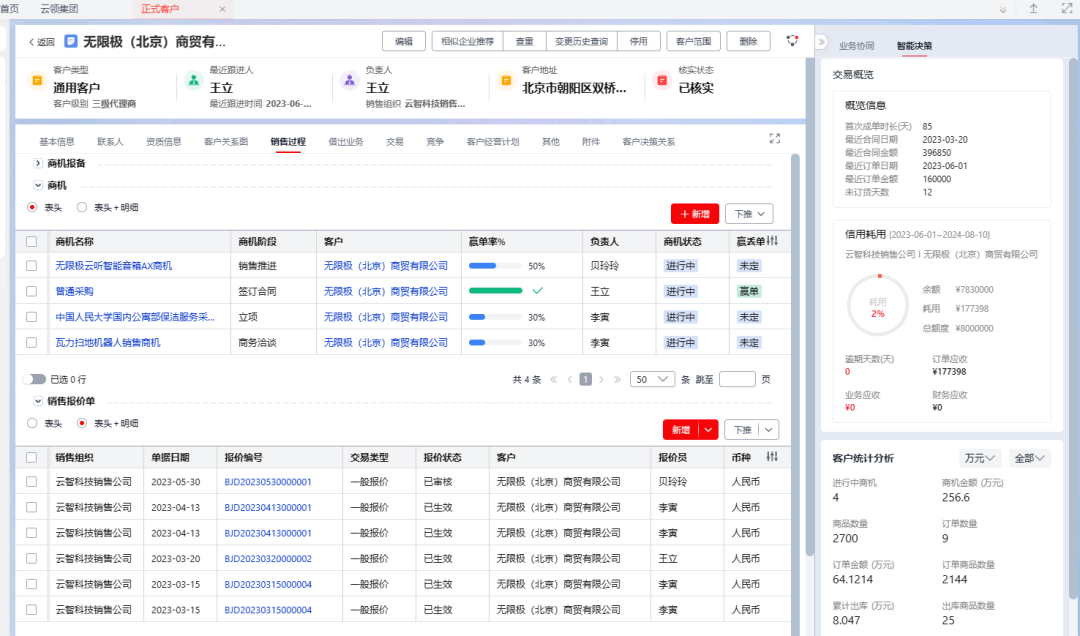This screenshot has height=636, width=1080.
Task: Open the 业务协同 panel tab
Action: pyautogui.click(x=856, y=44)
